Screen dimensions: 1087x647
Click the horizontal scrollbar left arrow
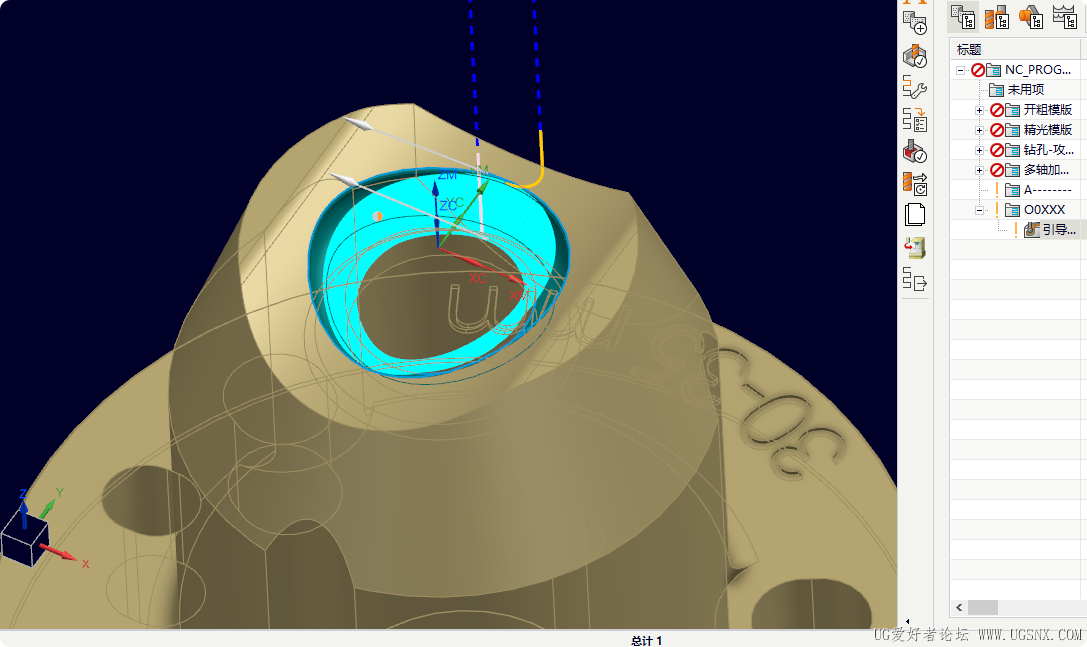pos(959,607)
